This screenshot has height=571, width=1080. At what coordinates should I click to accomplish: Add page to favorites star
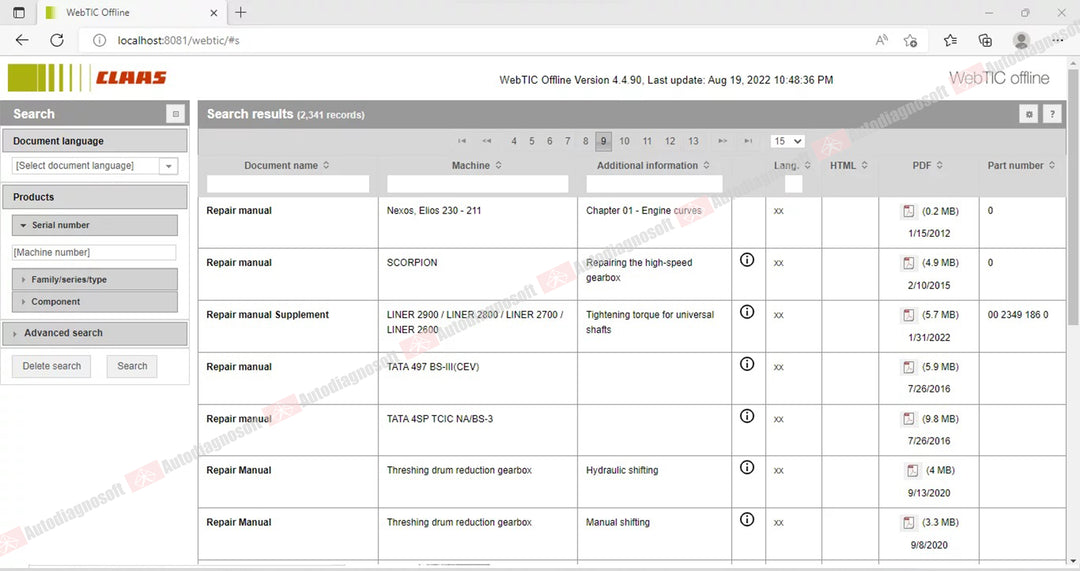[x=910, y=40]
